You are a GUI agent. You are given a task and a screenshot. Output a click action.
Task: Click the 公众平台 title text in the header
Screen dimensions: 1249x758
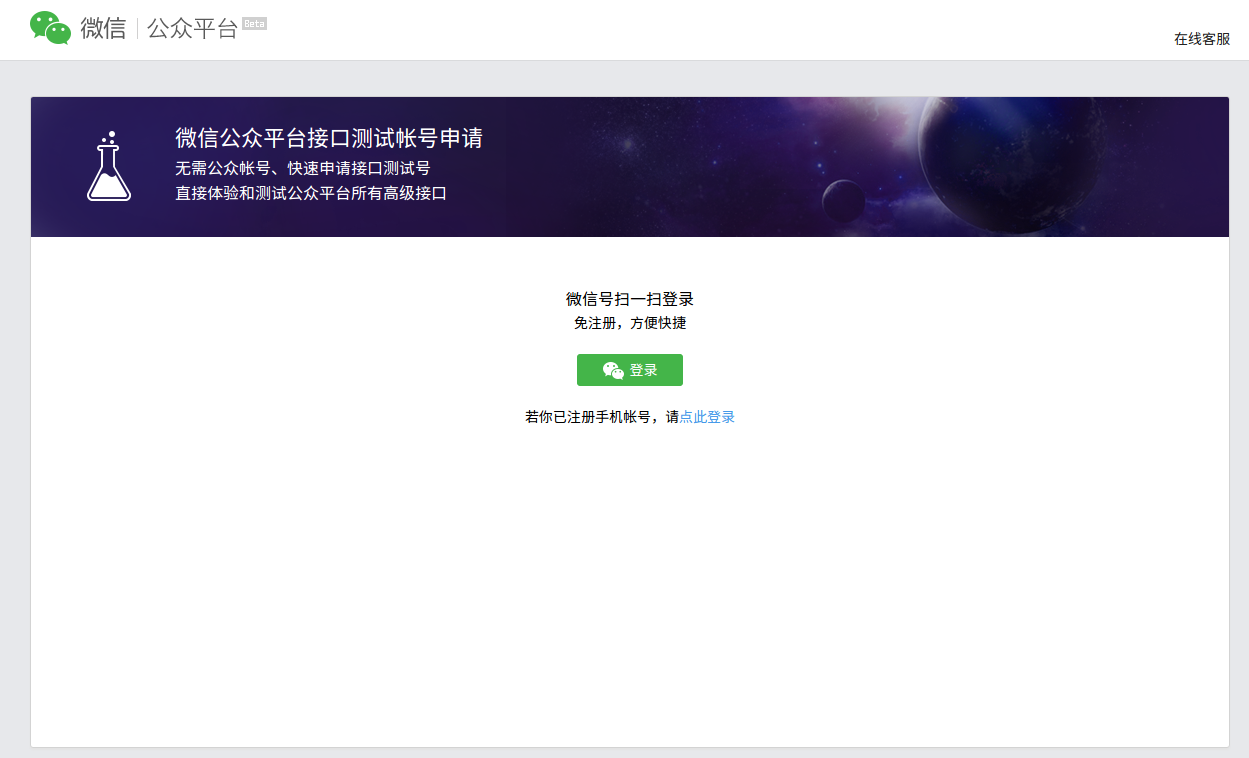click(192, 28)
